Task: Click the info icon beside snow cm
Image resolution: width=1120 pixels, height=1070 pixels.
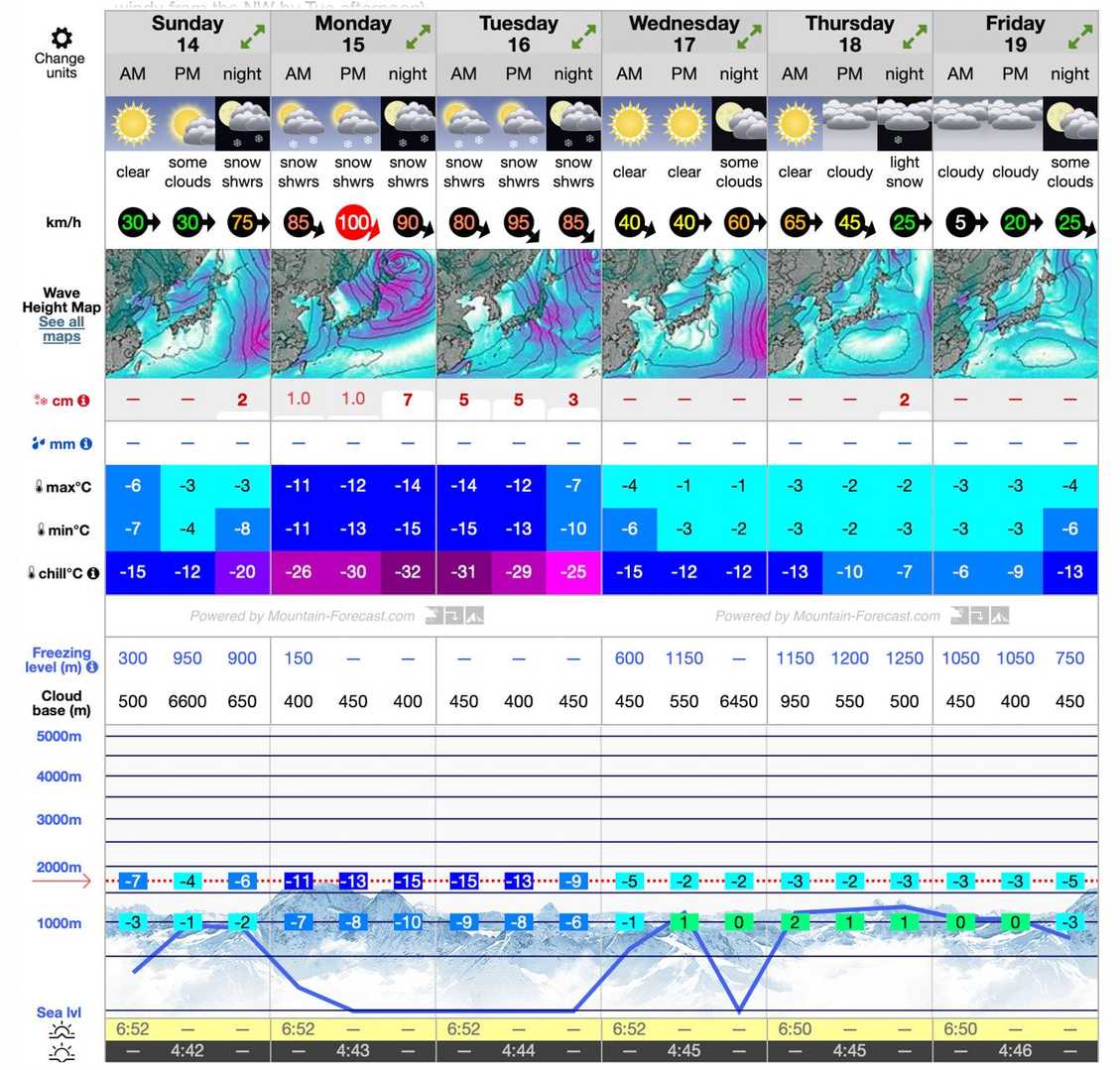Action: click(84, 401)
